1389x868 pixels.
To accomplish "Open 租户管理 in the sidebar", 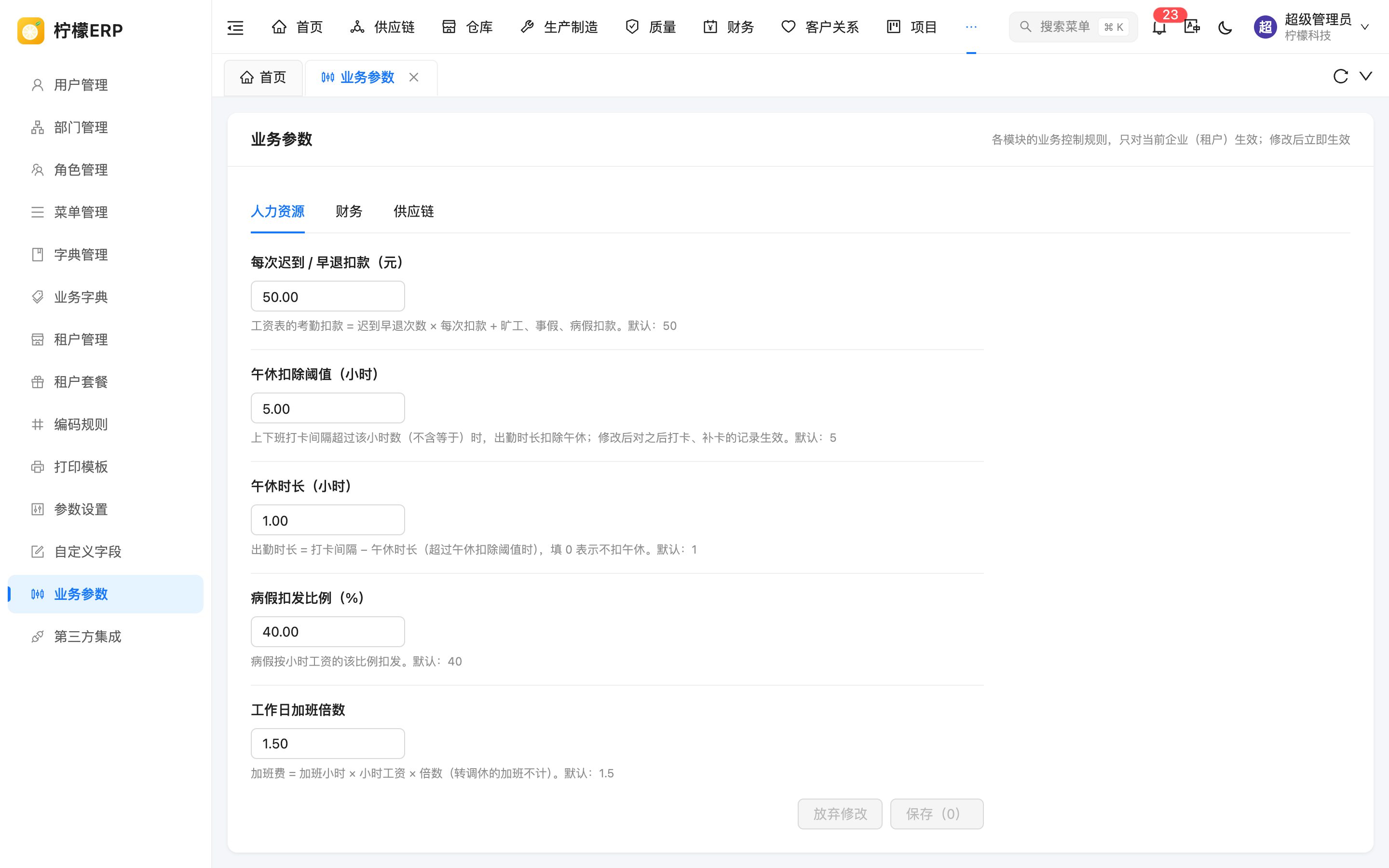I will tap(106, 340).
